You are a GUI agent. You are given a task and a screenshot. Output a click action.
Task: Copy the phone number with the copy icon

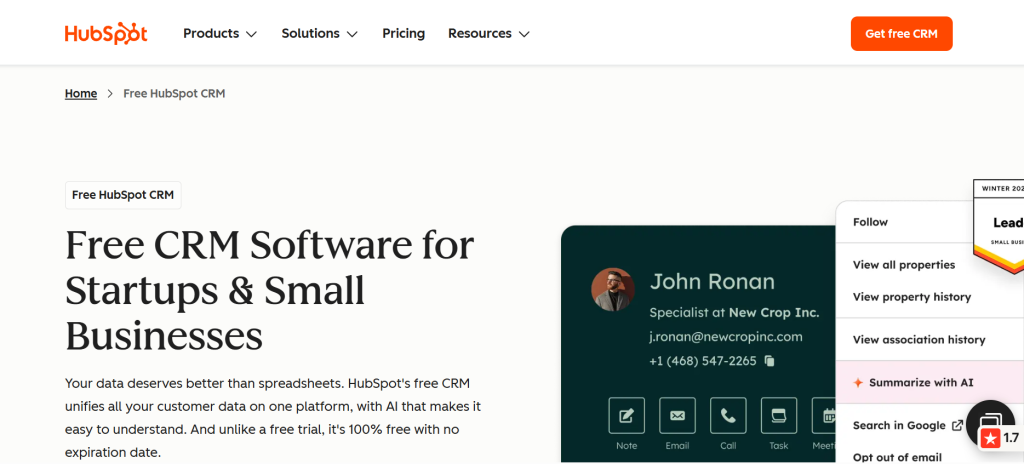pos(769,361)
